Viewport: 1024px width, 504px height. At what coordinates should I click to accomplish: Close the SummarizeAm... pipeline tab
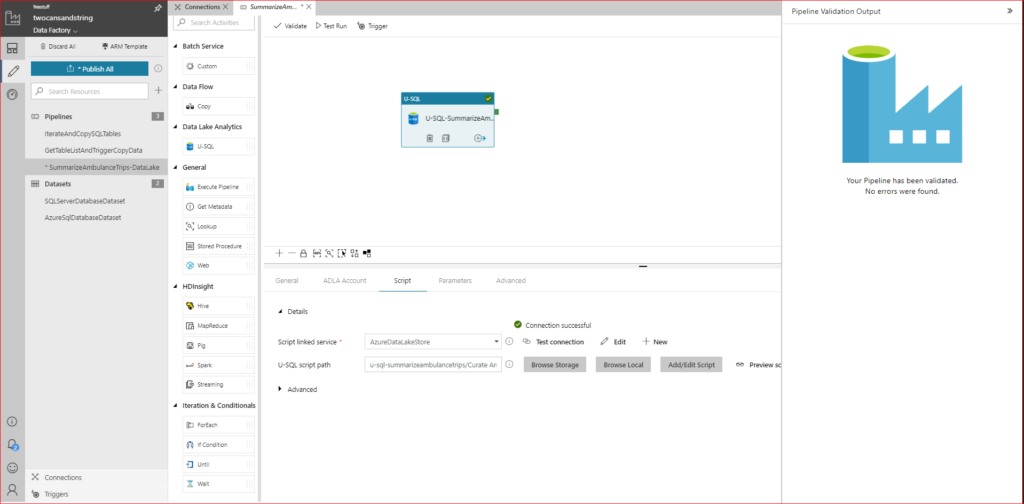point(309,7)
